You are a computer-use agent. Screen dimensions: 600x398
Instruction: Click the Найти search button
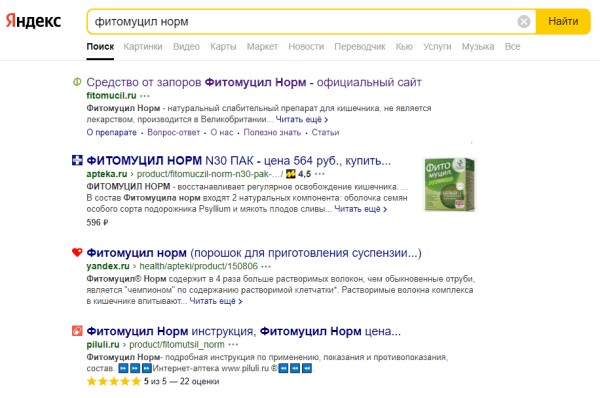(x=563, y=21)
